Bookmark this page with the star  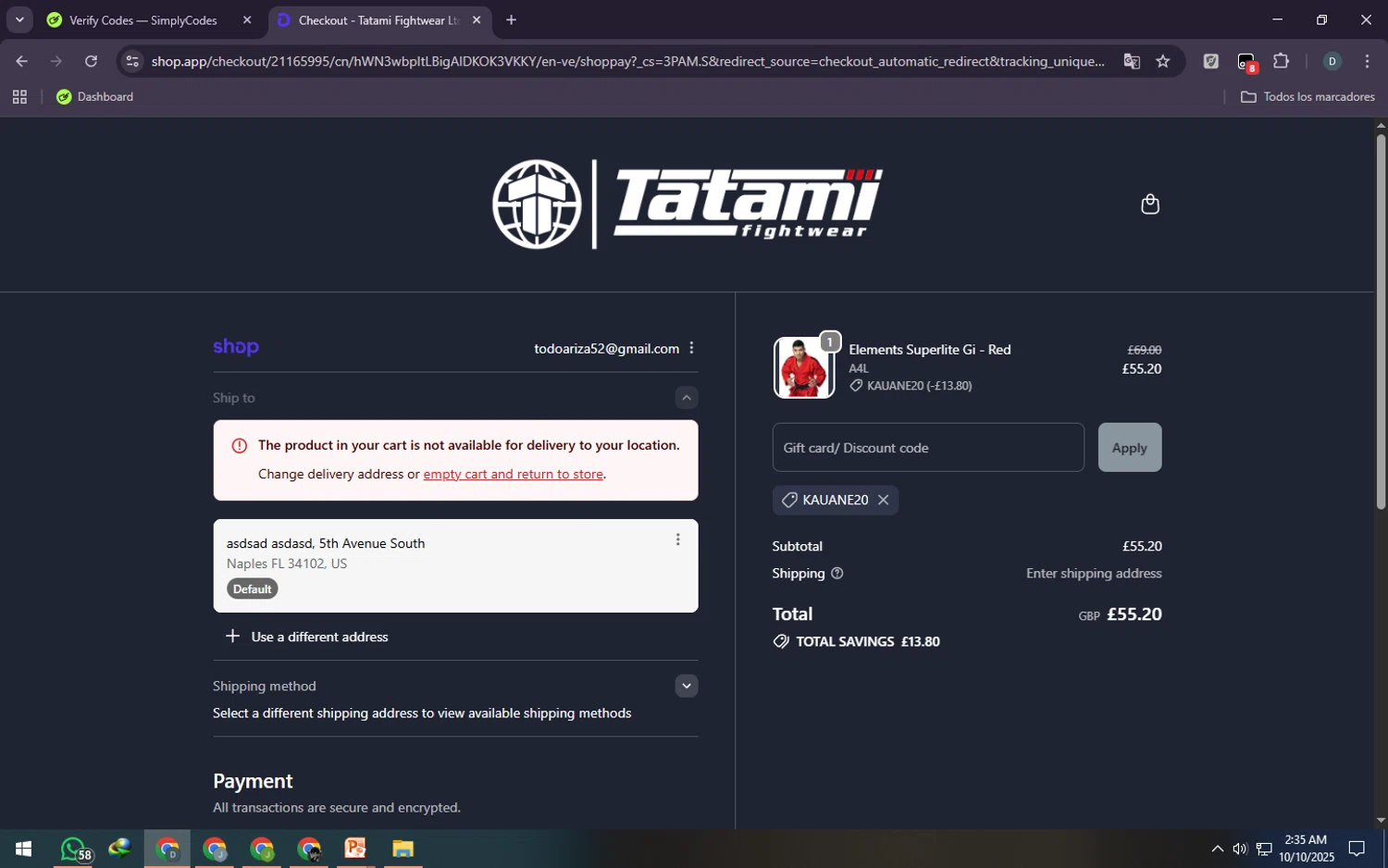click(x=1163, y=61)
